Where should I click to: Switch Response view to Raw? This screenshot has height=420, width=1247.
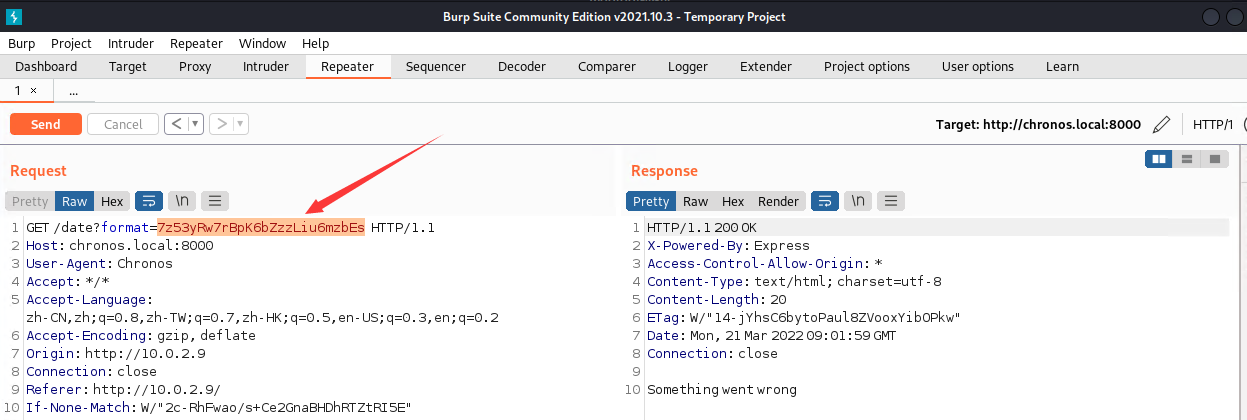coord(696,201)
